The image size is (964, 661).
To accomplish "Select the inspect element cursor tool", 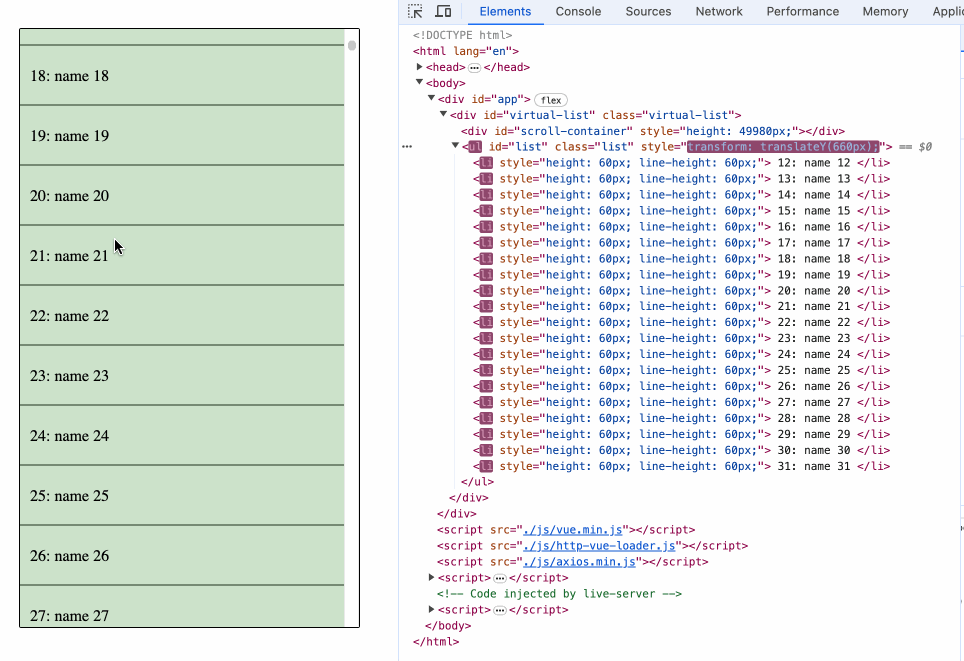I will click(x=415, y=11).
